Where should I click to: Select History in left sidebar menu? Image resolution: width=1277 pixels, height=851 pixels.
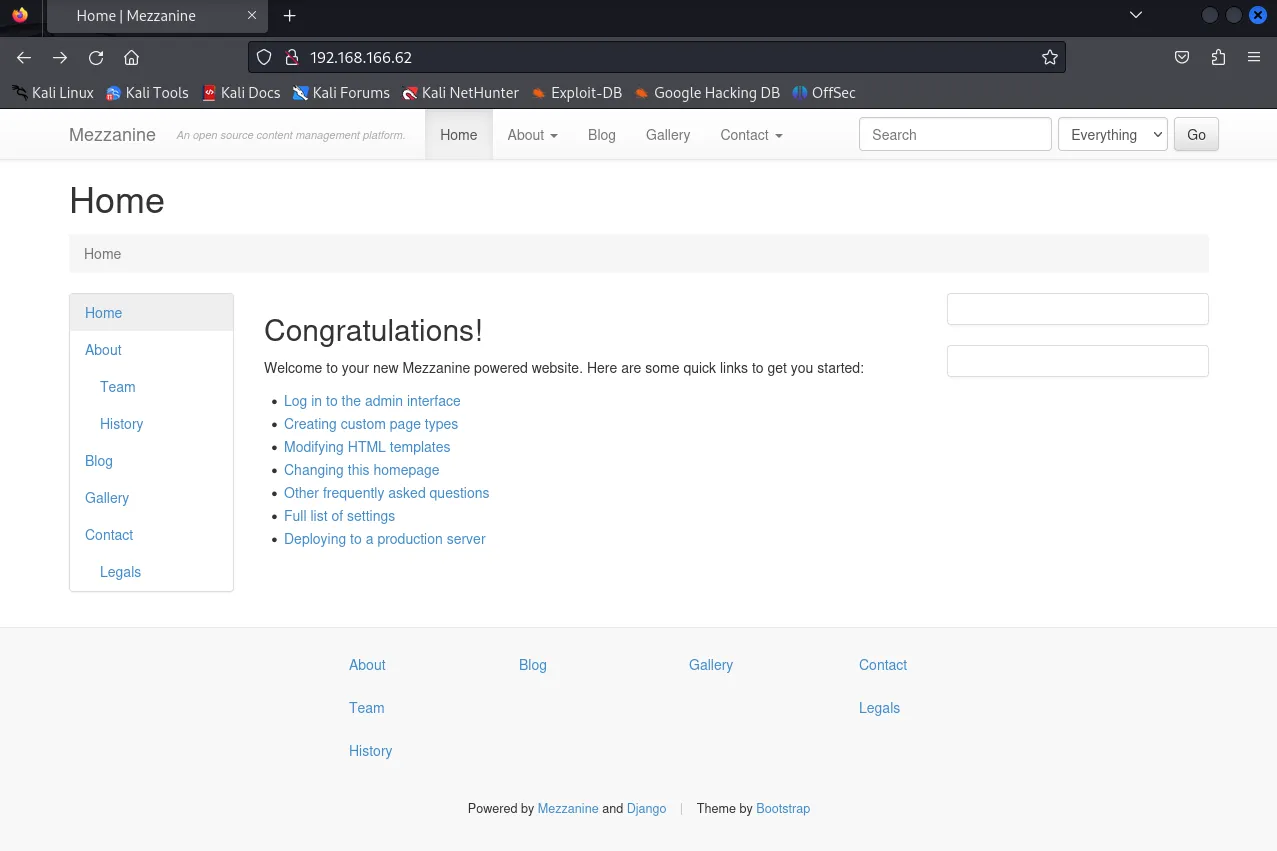coord(151,424)
